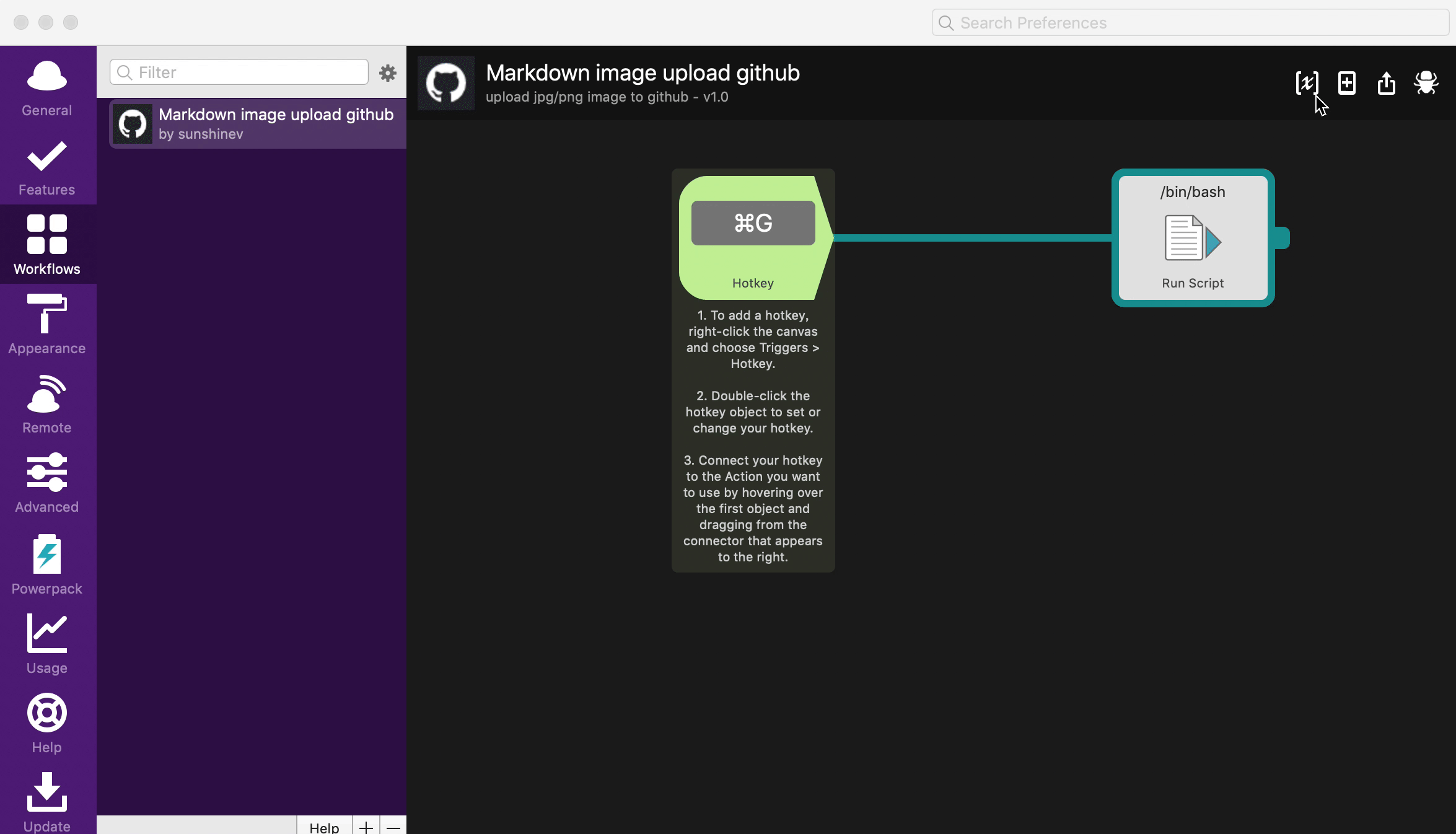This screenshot has width=1456, height=834.
Task: Click the Run Script output connector
Action: click(x=1283, y=238)
